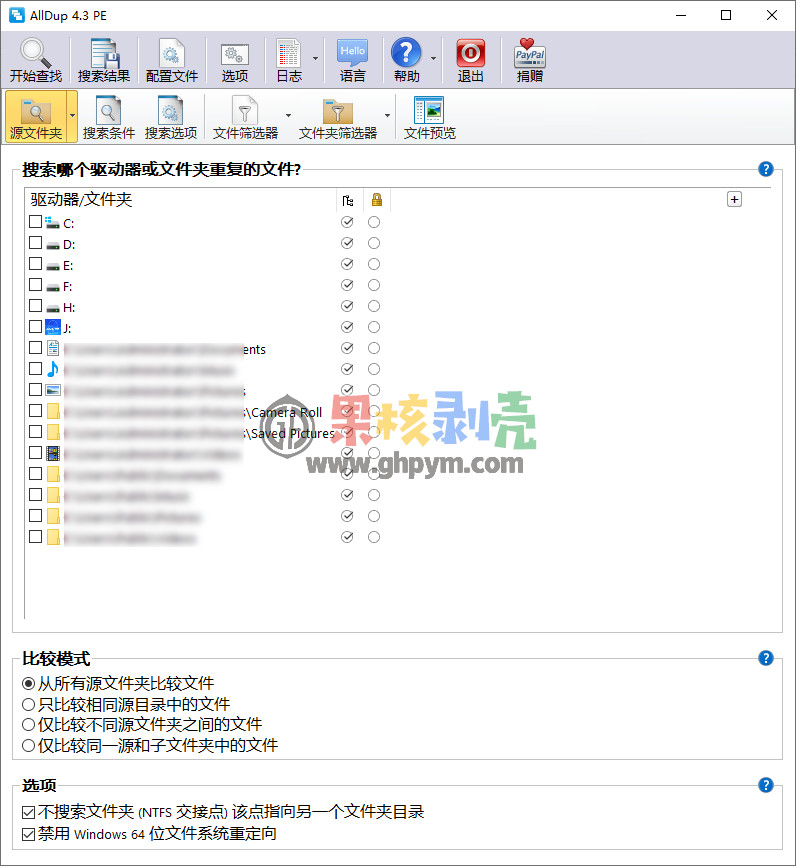Open the 帮助 question mark icon
Screen dimensions: 796x866
[x=407, y=60]
